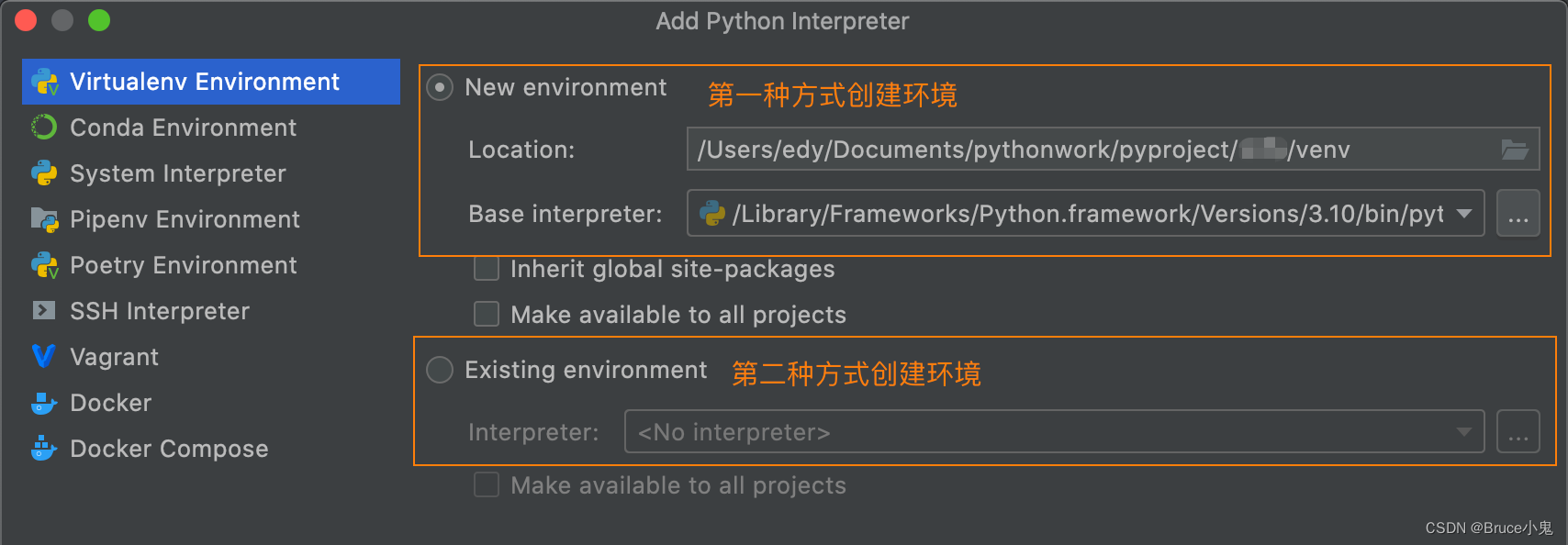Screen dimensions: 1568x545
Task: Open the Base interpreter path combo box
Action: point(1085,213)
